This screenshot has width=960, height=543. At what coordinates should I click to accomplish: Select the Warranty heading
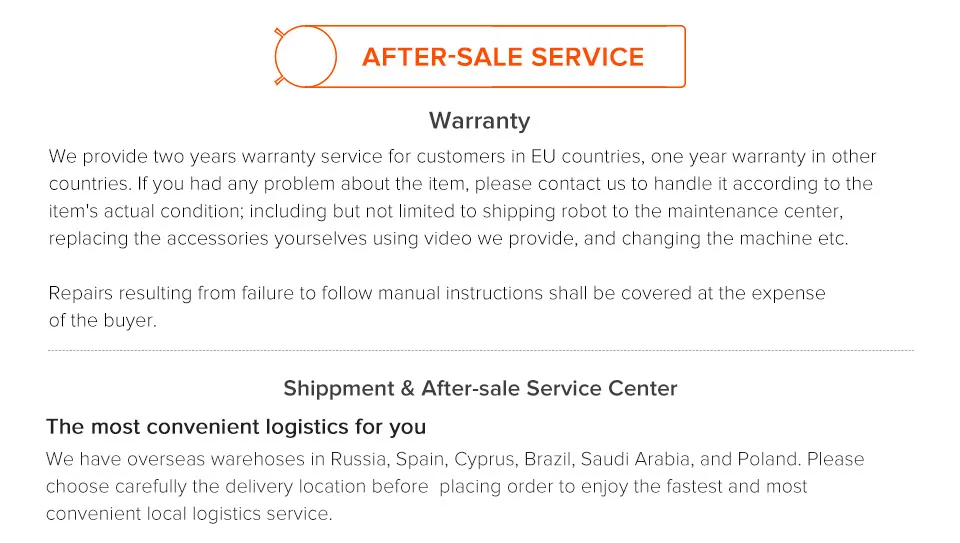point(479,121)
